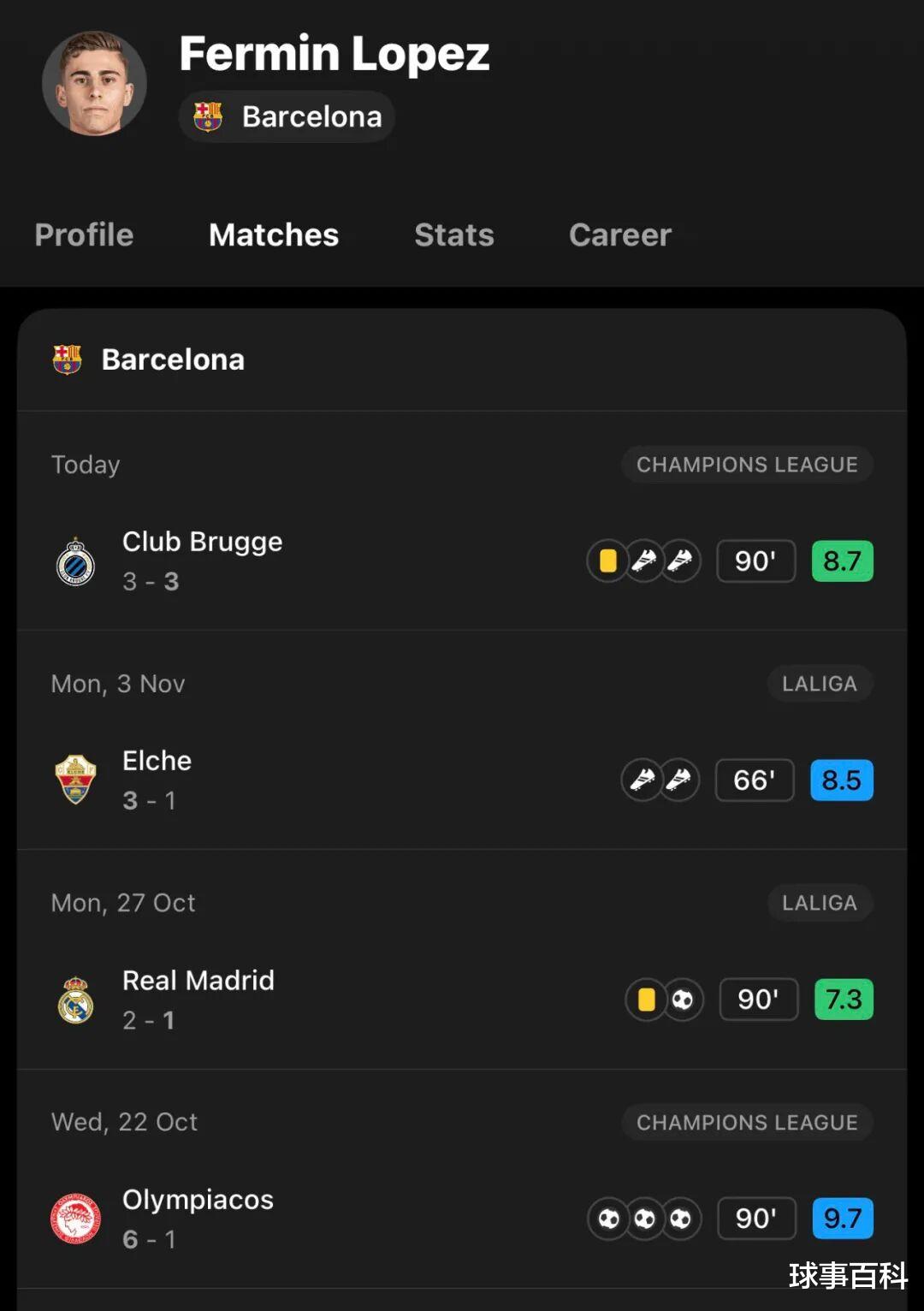Switch to the Stats tab

454,235
